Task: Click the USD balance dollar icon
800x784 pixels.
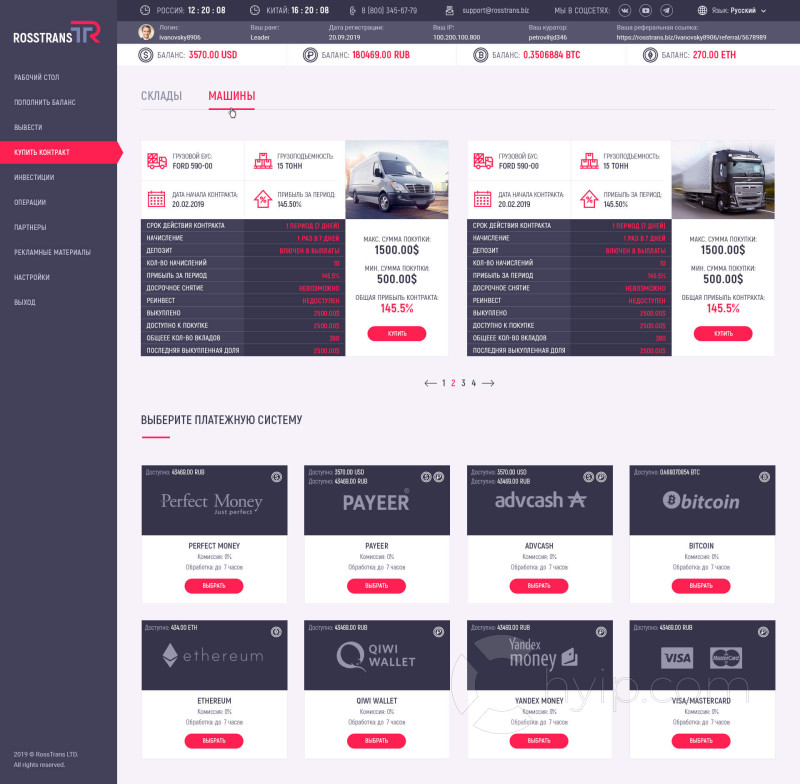Action: pyautogui.click(x=145, y=55)
